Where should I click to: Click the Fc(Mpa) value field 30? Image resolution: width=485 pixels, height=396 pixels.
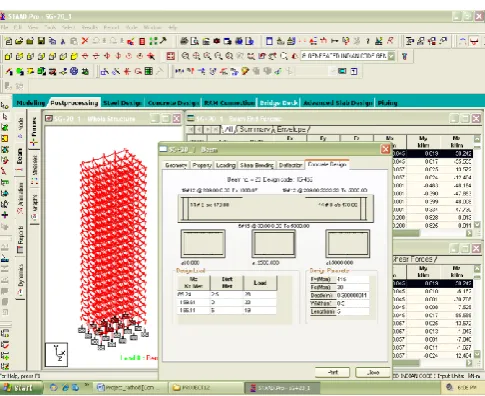(352, 287)
